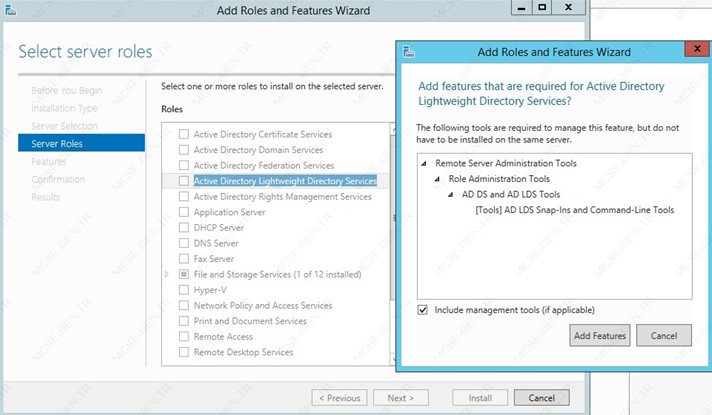Screen dimensions: 712x415
Task: Maximize the main Add Roles wizard window
Action: 542,8
